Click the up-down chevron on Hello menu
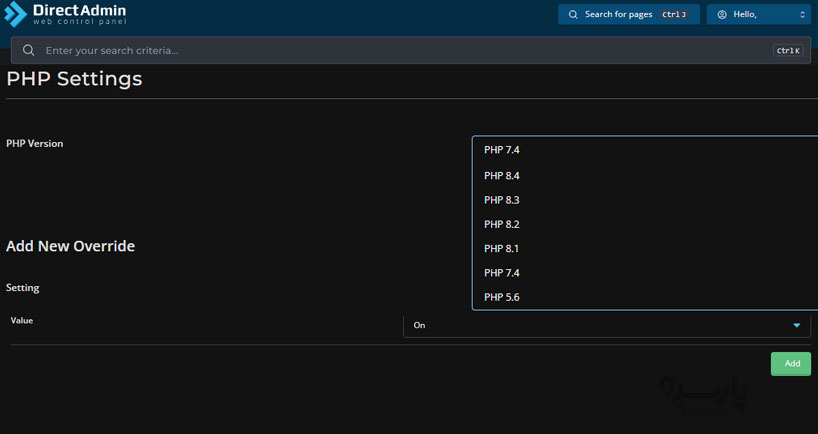Viewport: 818px width, 434px height. click(802, 15)
